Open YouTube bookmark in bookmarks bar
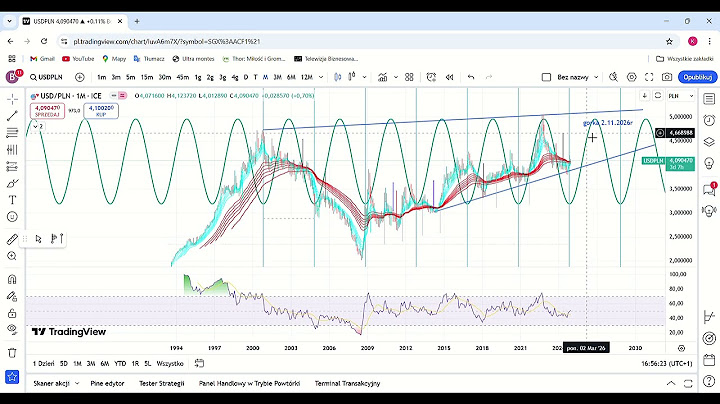Screen dimensions: 720x404 [78, 59]
